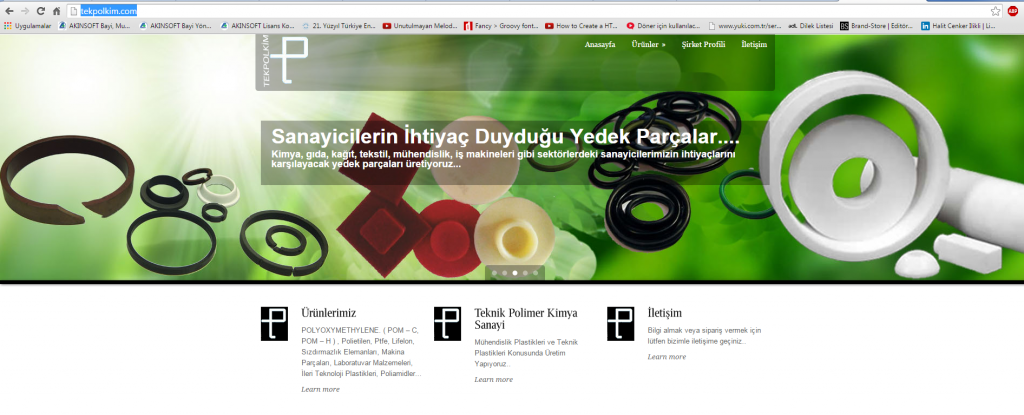The image size is (1024, 415).
Task: Go to browser home page icon
Action: [x=57, y=11]
